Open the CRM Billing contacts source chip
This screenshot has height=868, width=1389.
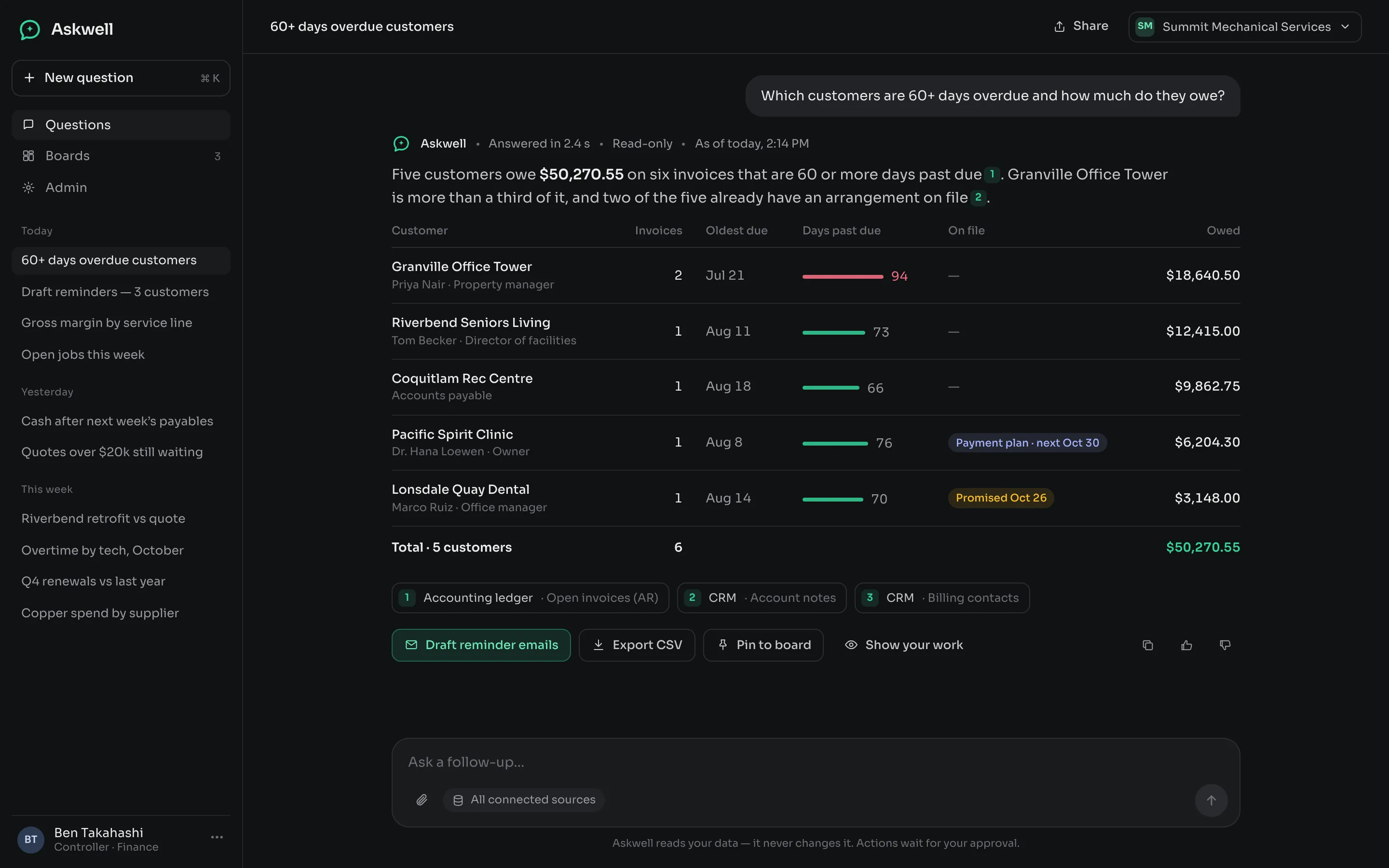pyautogui.click(x=942, y=597)
